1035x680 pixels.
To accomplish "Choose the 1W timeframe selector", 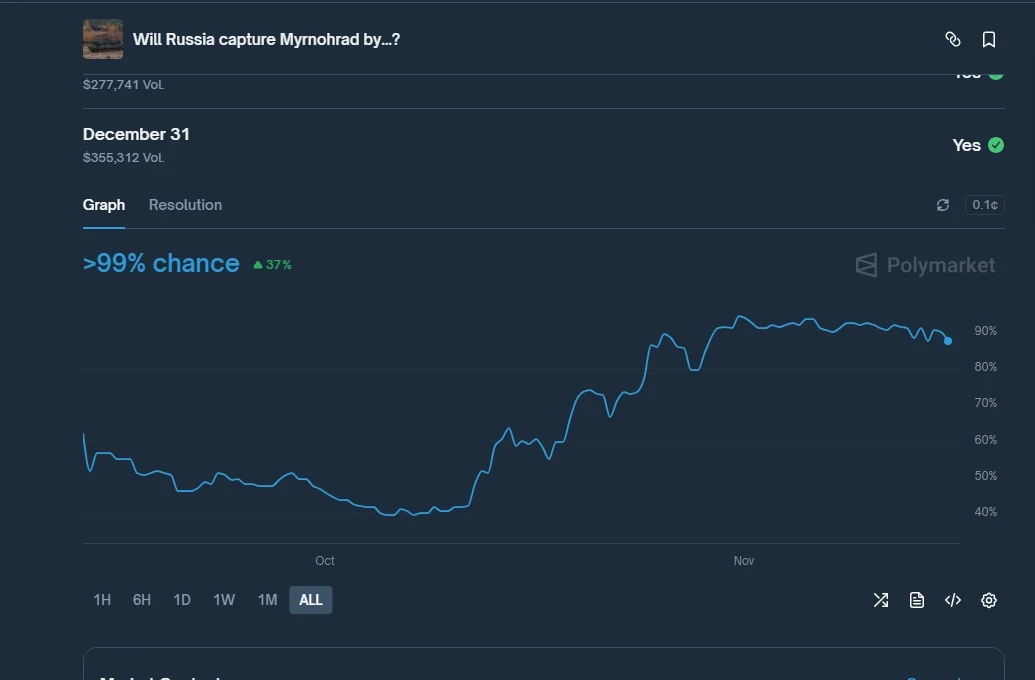I will [224, 599].
